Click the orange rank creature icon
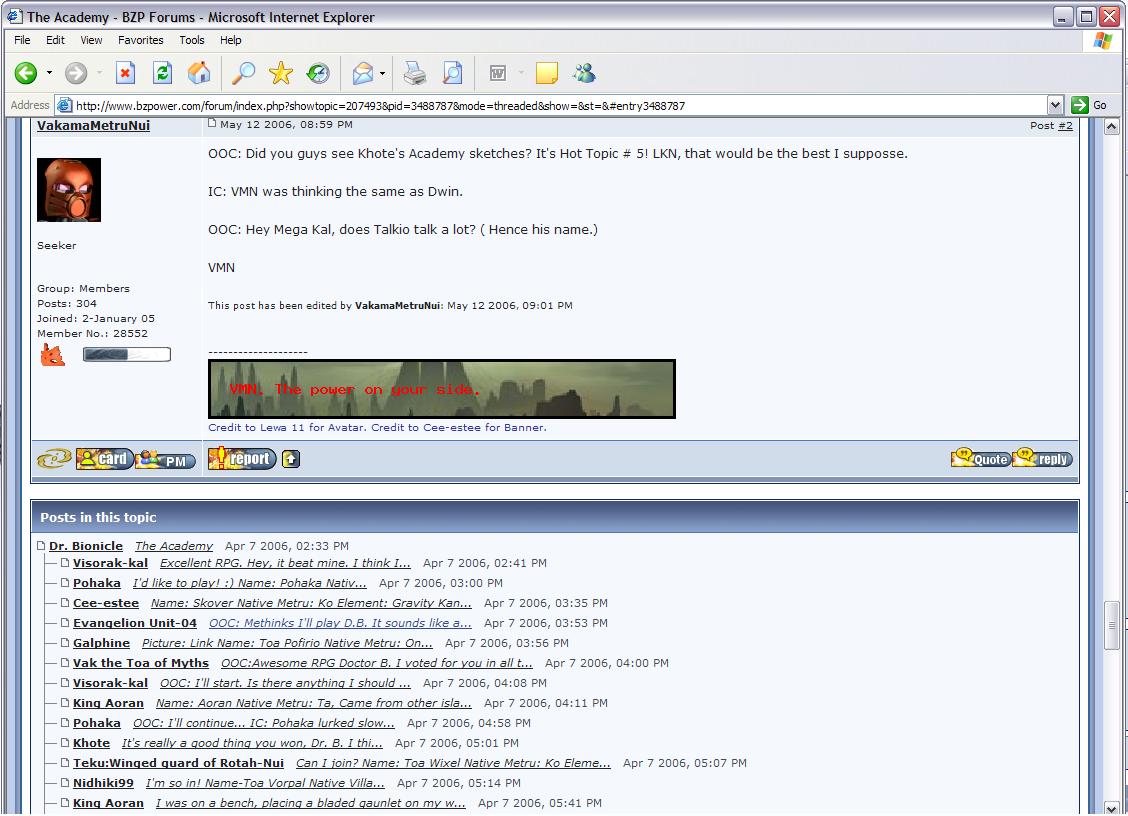1128x816 pixels. click(x=53, y=355)
